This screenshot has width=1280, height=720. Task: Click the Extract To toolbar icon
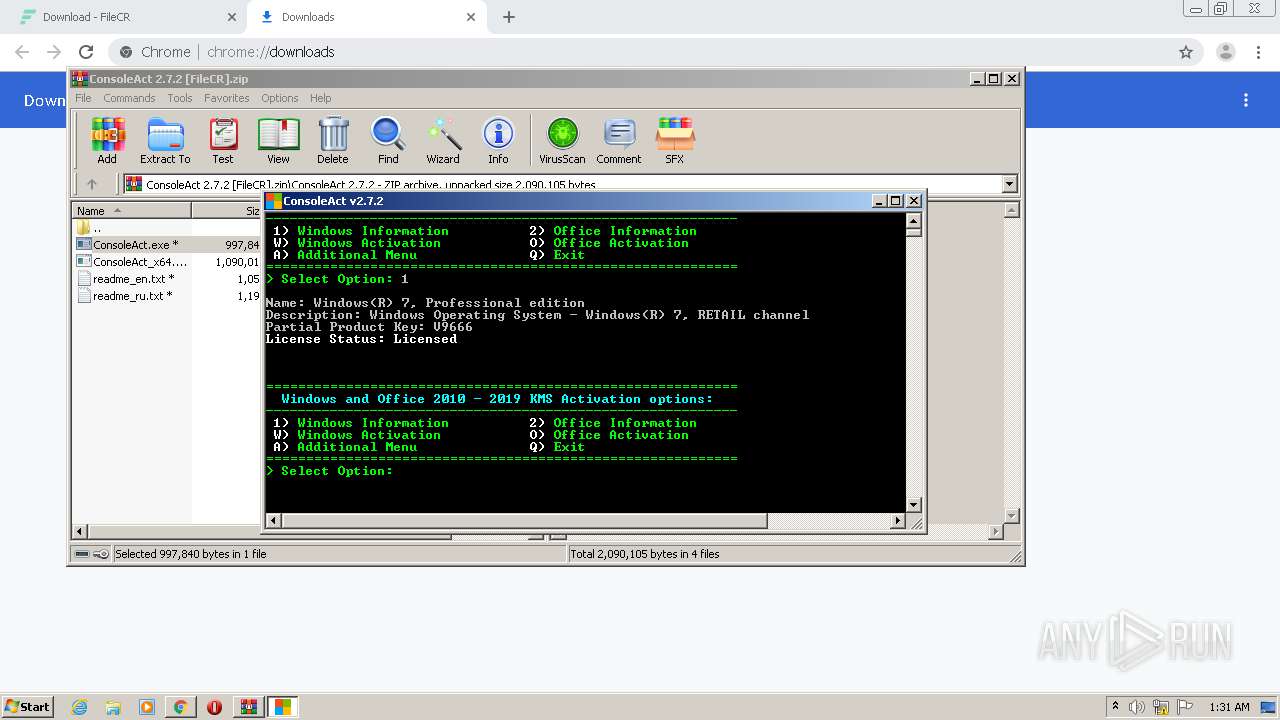tap(165, 141)
